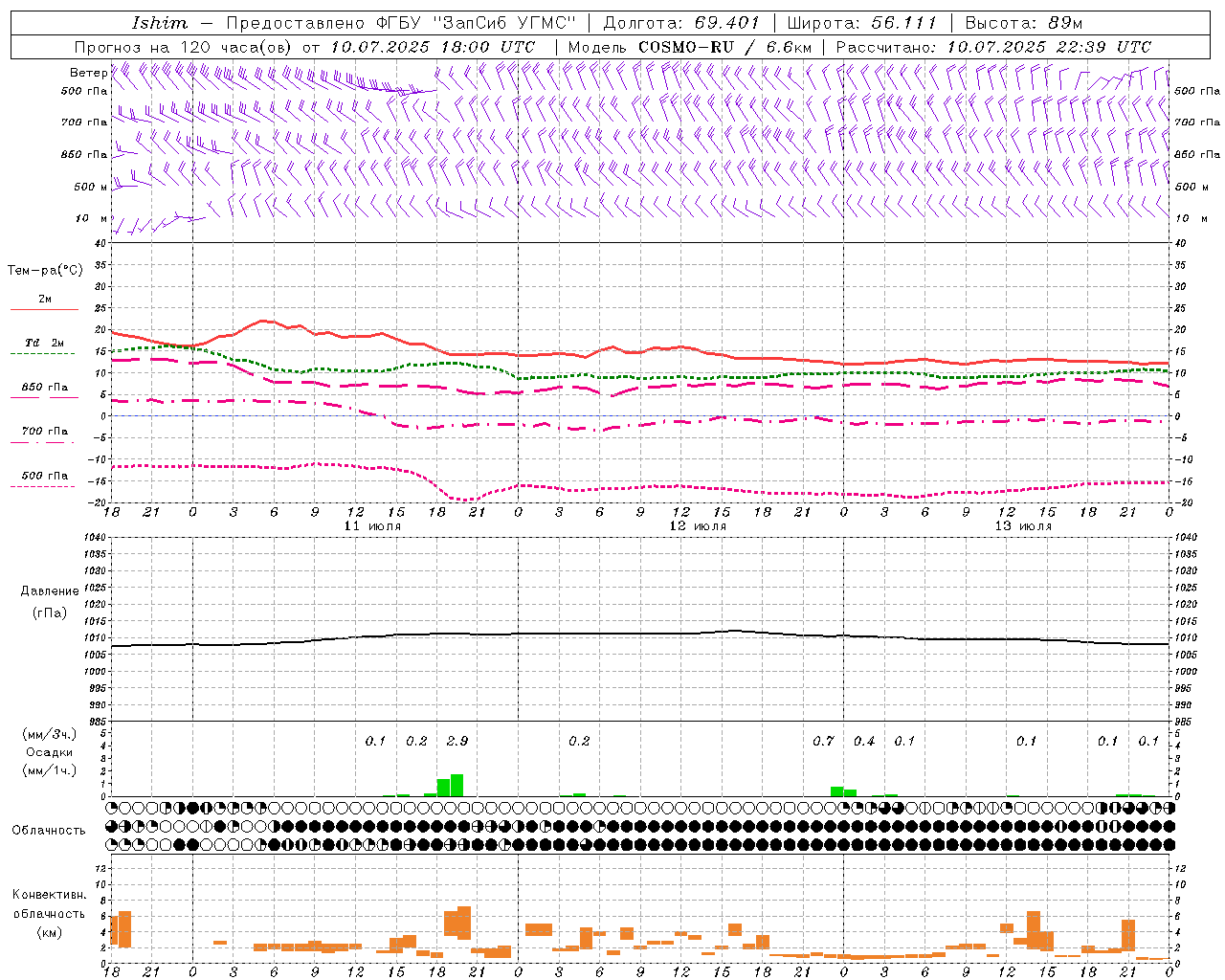
Task: Click the "(мм/3ч.)" precipitation unit label
Action: click(x=50, y=734)
